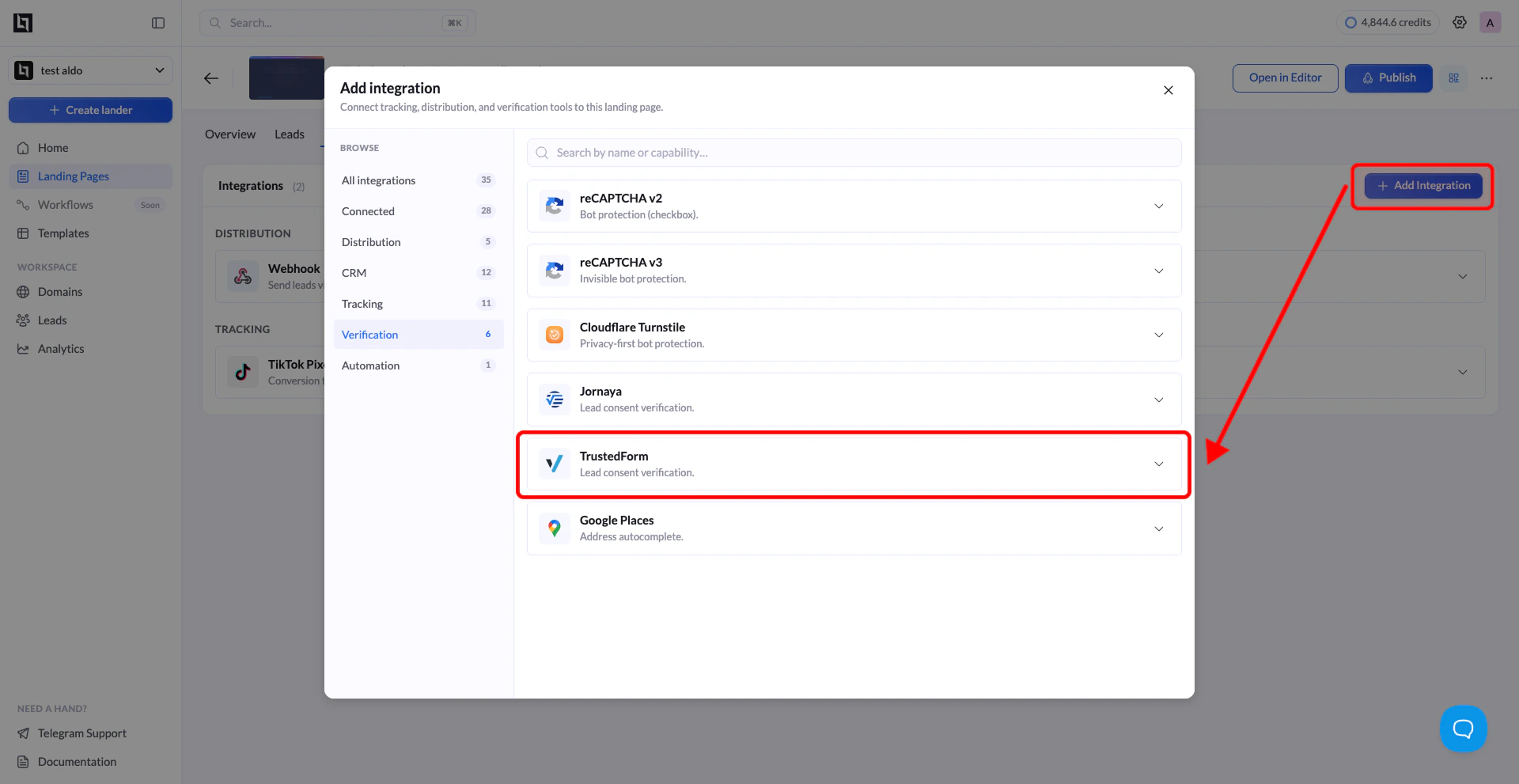Viewport: 1519px width, 784px height.
Task: Select Connected category
Action: tap(419, 211)
